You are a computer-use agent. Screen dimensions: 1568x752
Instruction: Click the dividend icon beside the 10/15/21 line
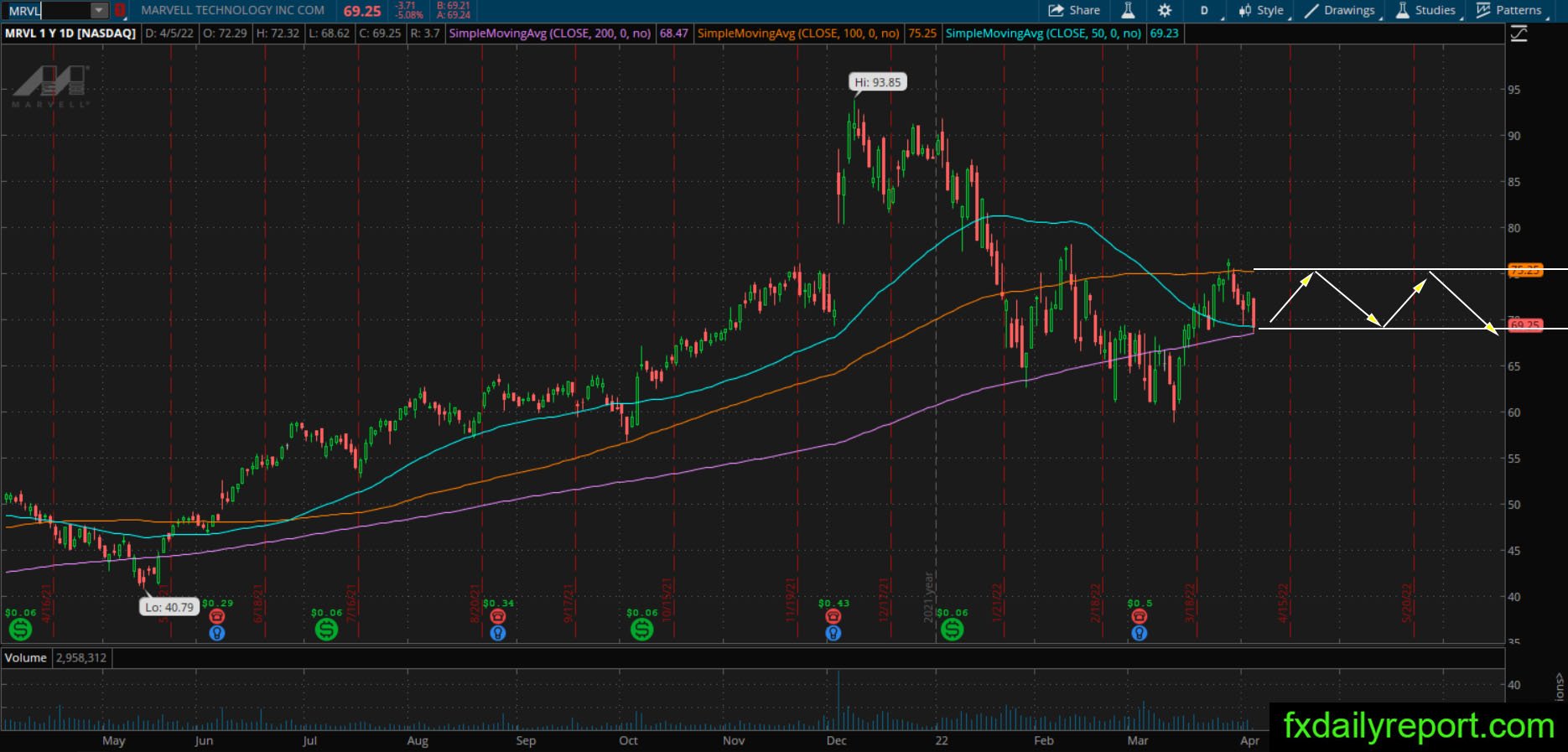point(641,629)
